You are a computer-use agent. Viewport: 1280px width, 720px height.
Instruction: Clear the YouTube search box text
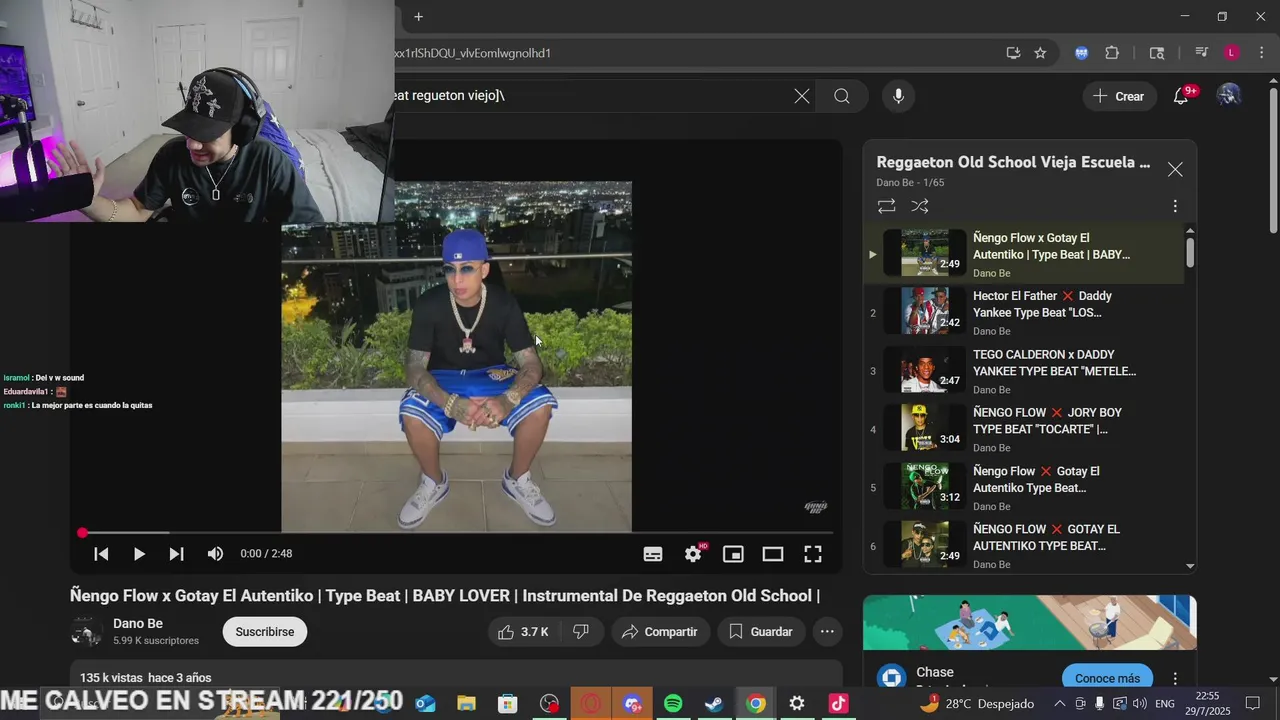pyautogui.click(x=802, y=96)
